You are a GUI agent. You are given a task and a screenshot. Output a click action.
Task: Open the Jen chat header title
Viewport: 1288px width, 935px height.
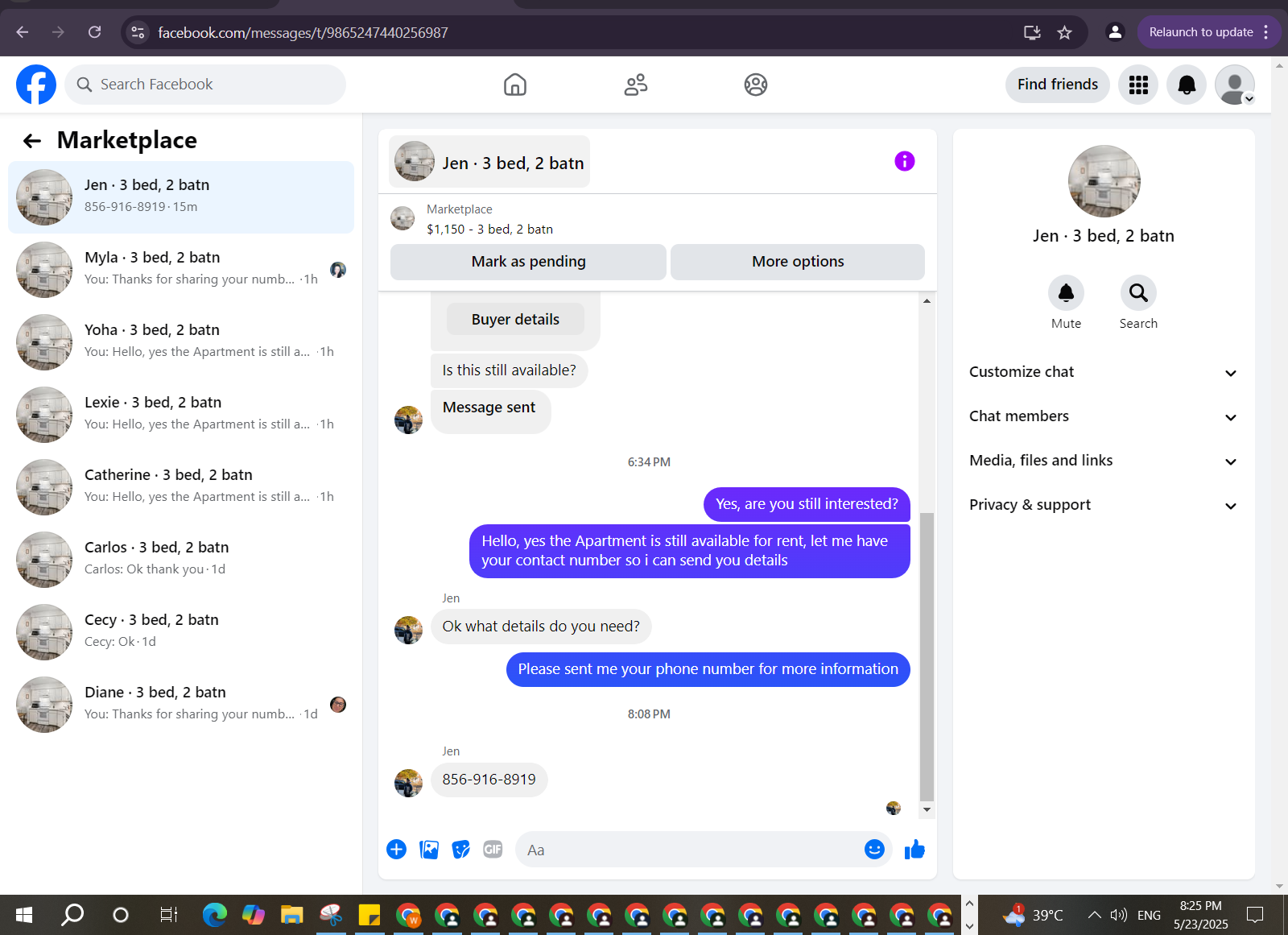pos(489,162)
